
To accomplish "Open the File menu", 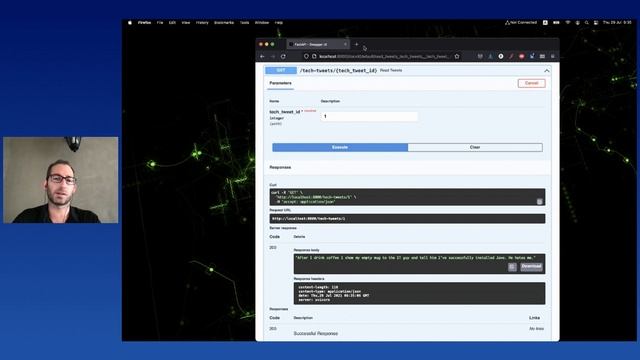I will [x=160, y=23].
